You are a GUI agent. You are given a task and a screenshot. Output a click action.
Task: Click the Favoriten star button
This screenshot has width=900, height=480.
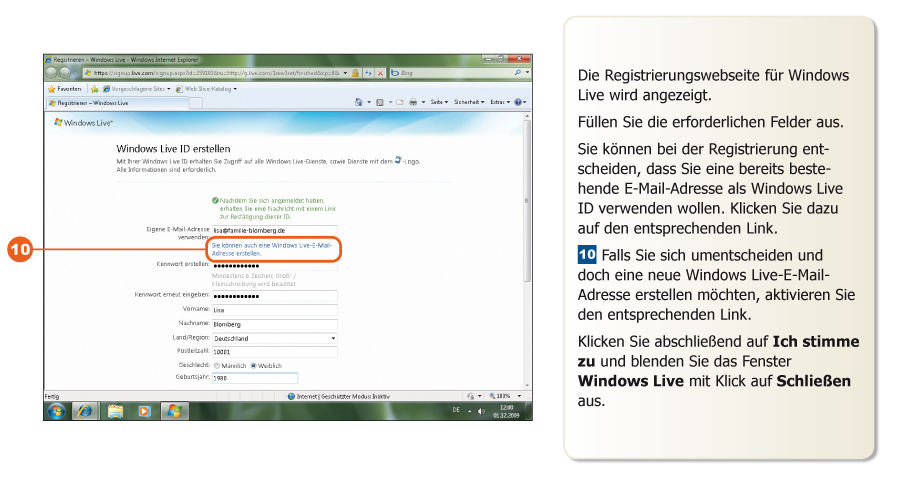(x=63, y=88)
